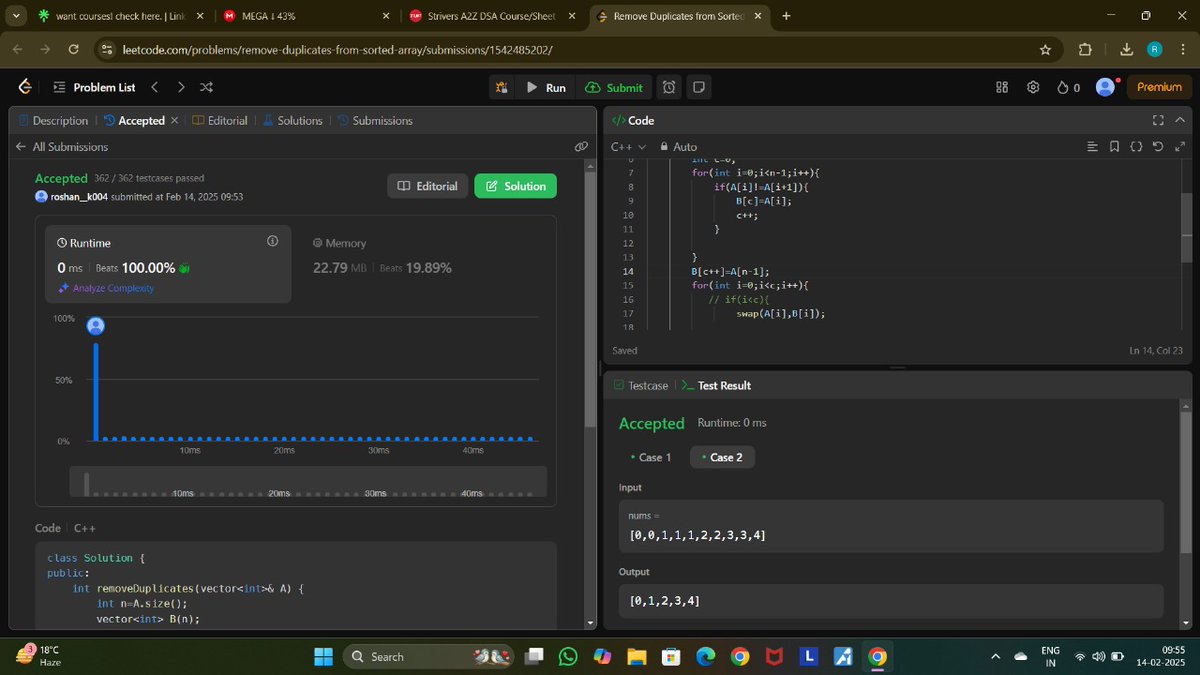Screen dimensions: 1200x675
Task: Open the user profile avatar
Action: click(1105, 87)
